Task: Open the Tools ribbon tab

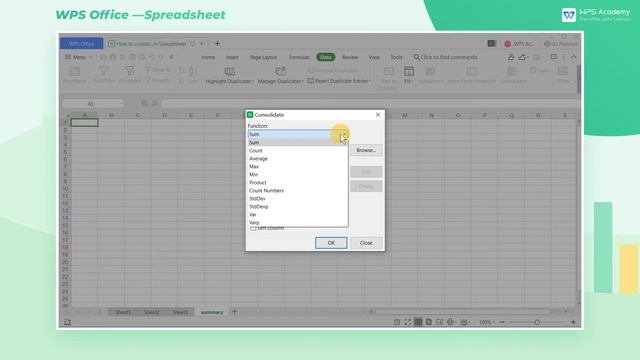Action: pos(396,57)
